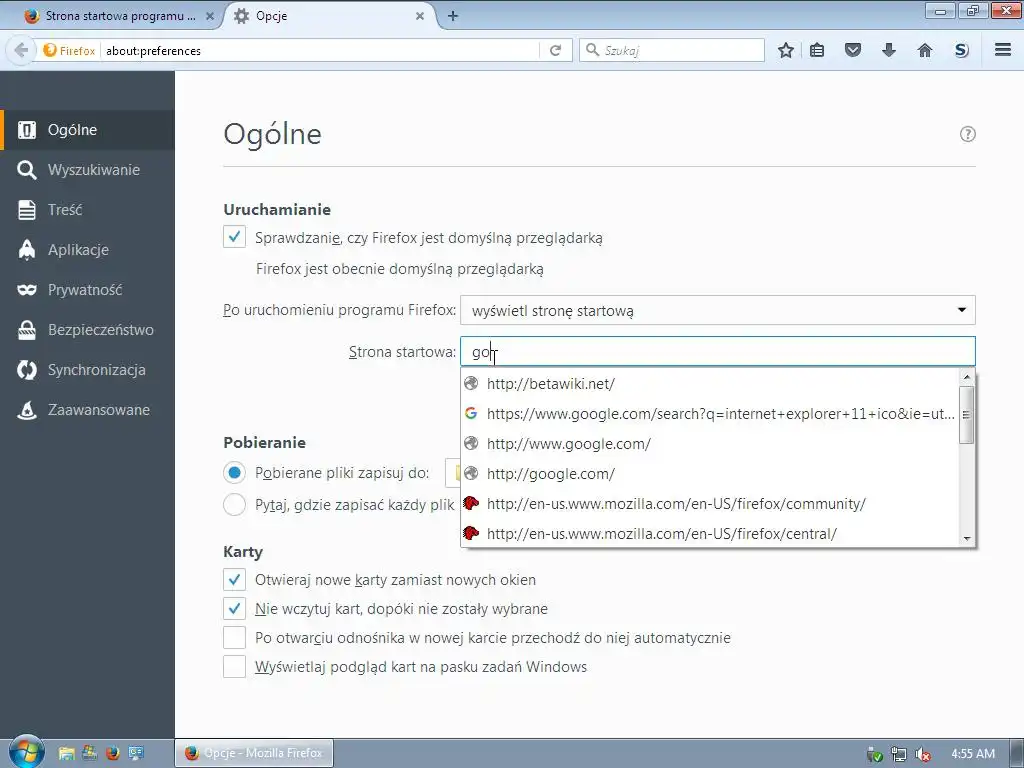Open the Prywatność preferences category
The height and width of the screenshot is (768, 1024).
click(88, 289)
